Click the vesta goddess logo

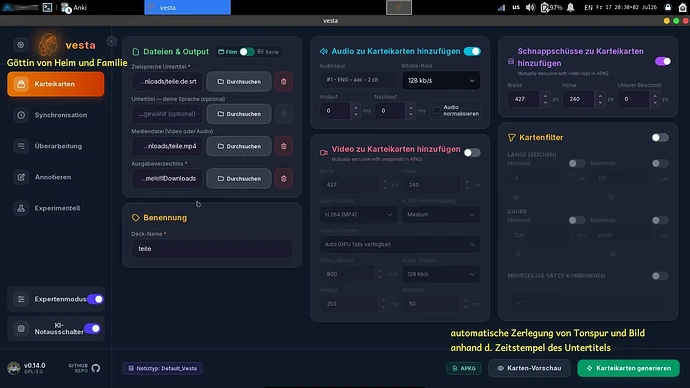pyautogui.click(x=48, y=44)
